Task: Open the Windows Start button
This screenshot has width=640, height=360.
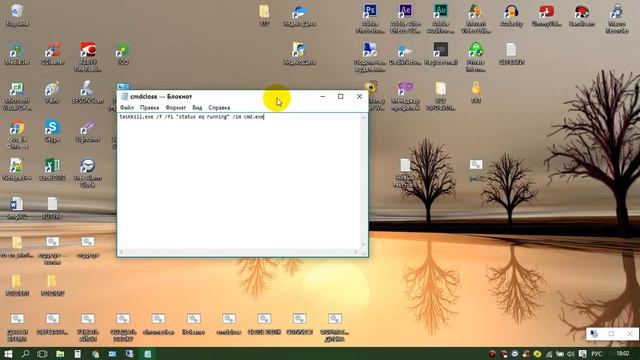Action: pyautogui.click(x=8, y=354)
